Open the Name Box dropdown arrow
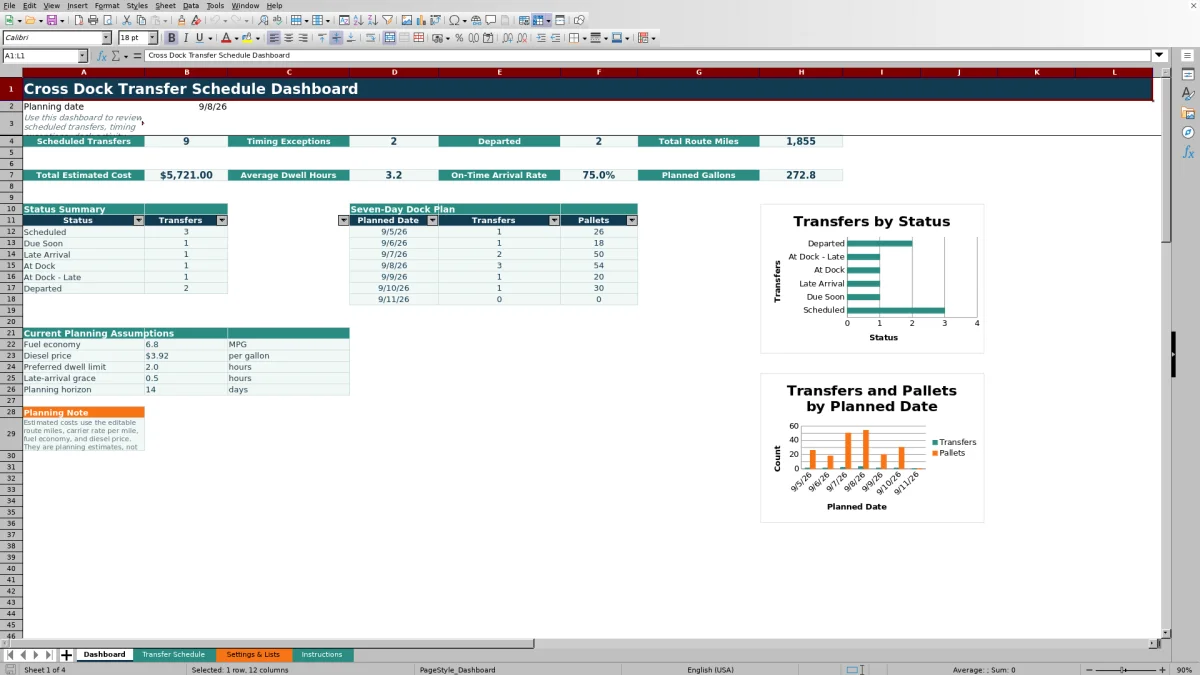This screenshot has width=1200, height=675. coord(82,56)
